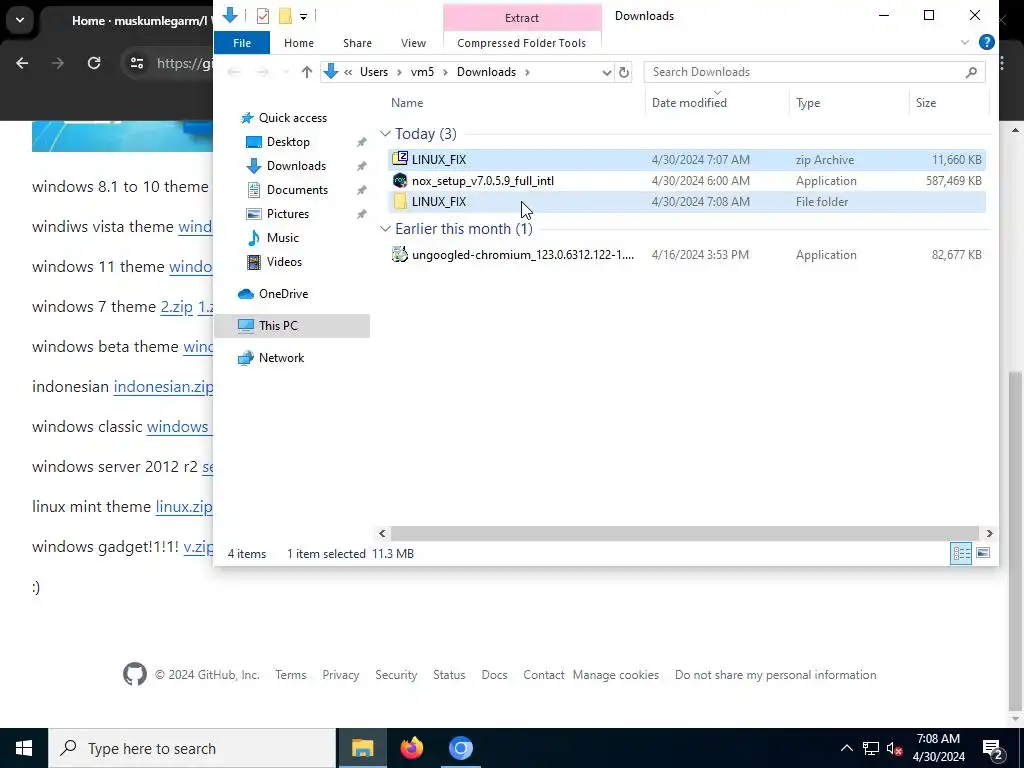Viewport: 1024px width, 768px height.
Task: Expand the breadcrumb chevron after Downloads
Action: 527,72
